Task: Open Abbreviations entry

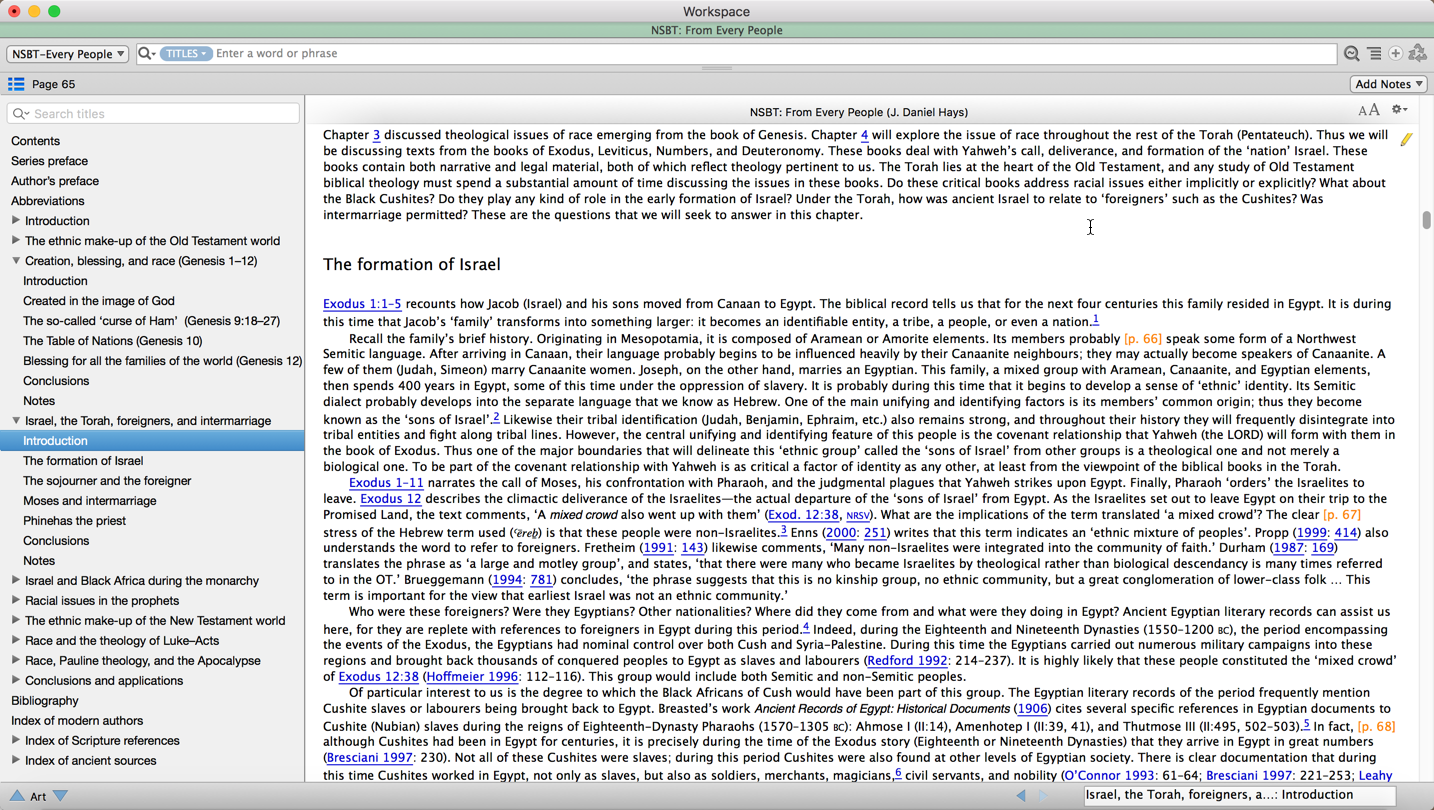Action: [48, 201]
